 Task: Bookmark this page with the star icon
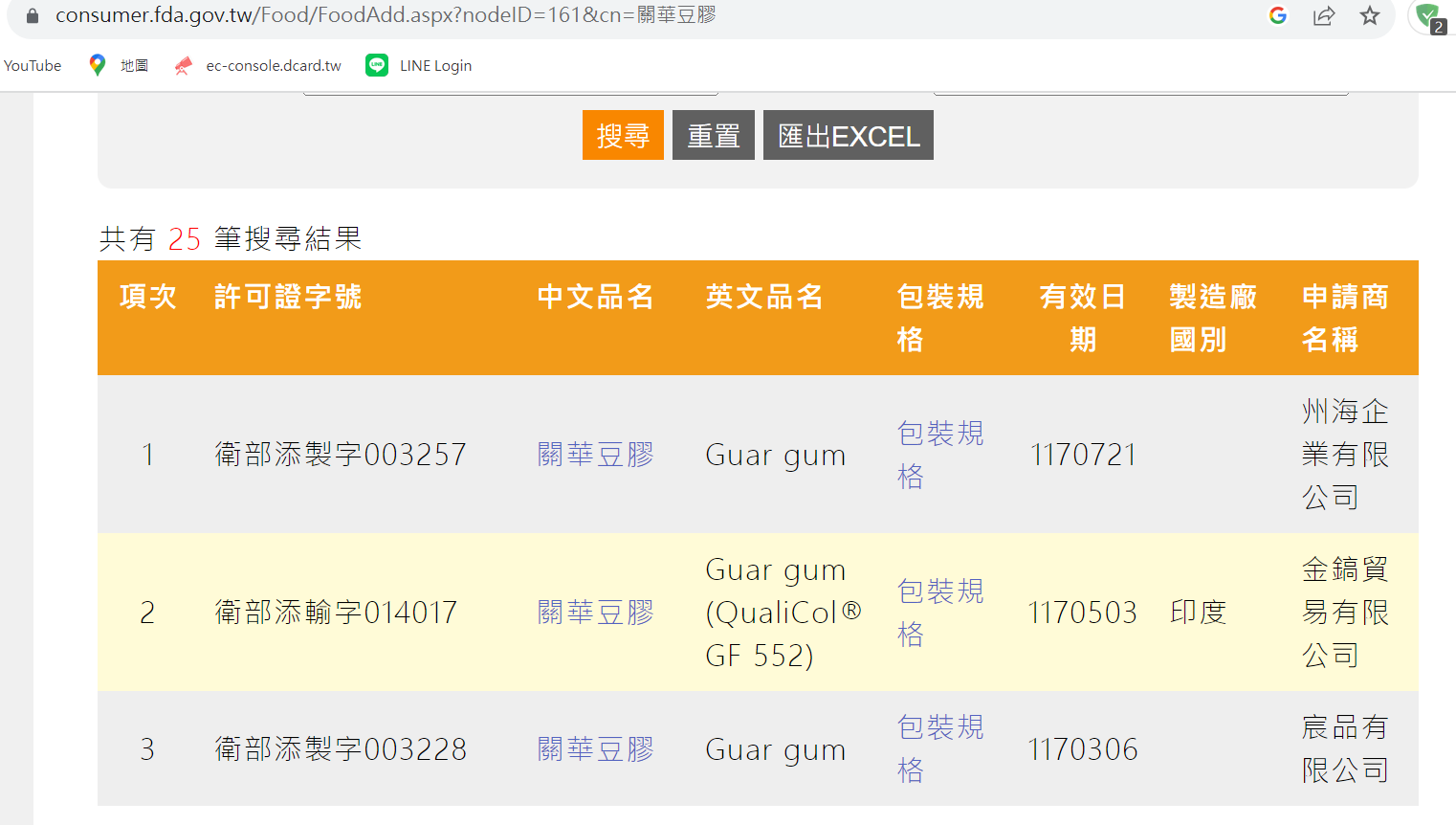(1370, 15)
